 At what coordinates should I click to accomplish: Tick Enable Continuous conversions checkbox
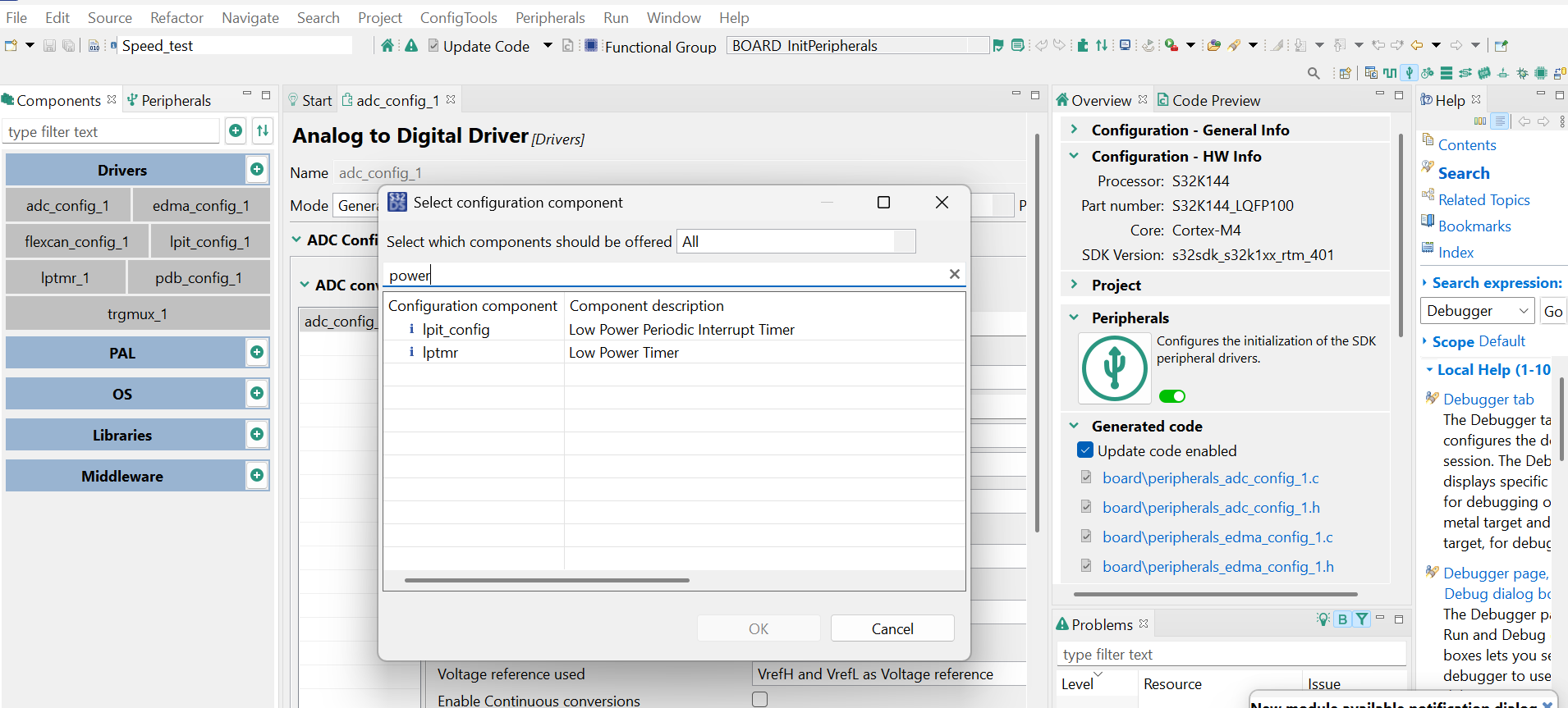759,700
